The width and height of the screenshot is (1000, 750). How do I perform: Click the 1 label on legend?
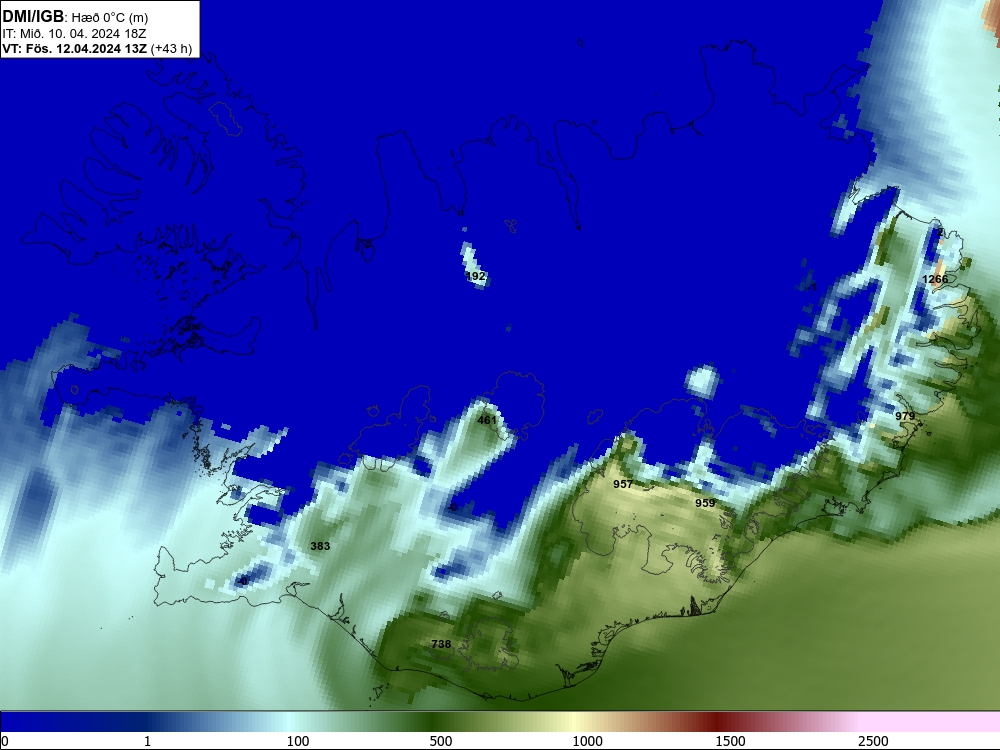[147, 741]
